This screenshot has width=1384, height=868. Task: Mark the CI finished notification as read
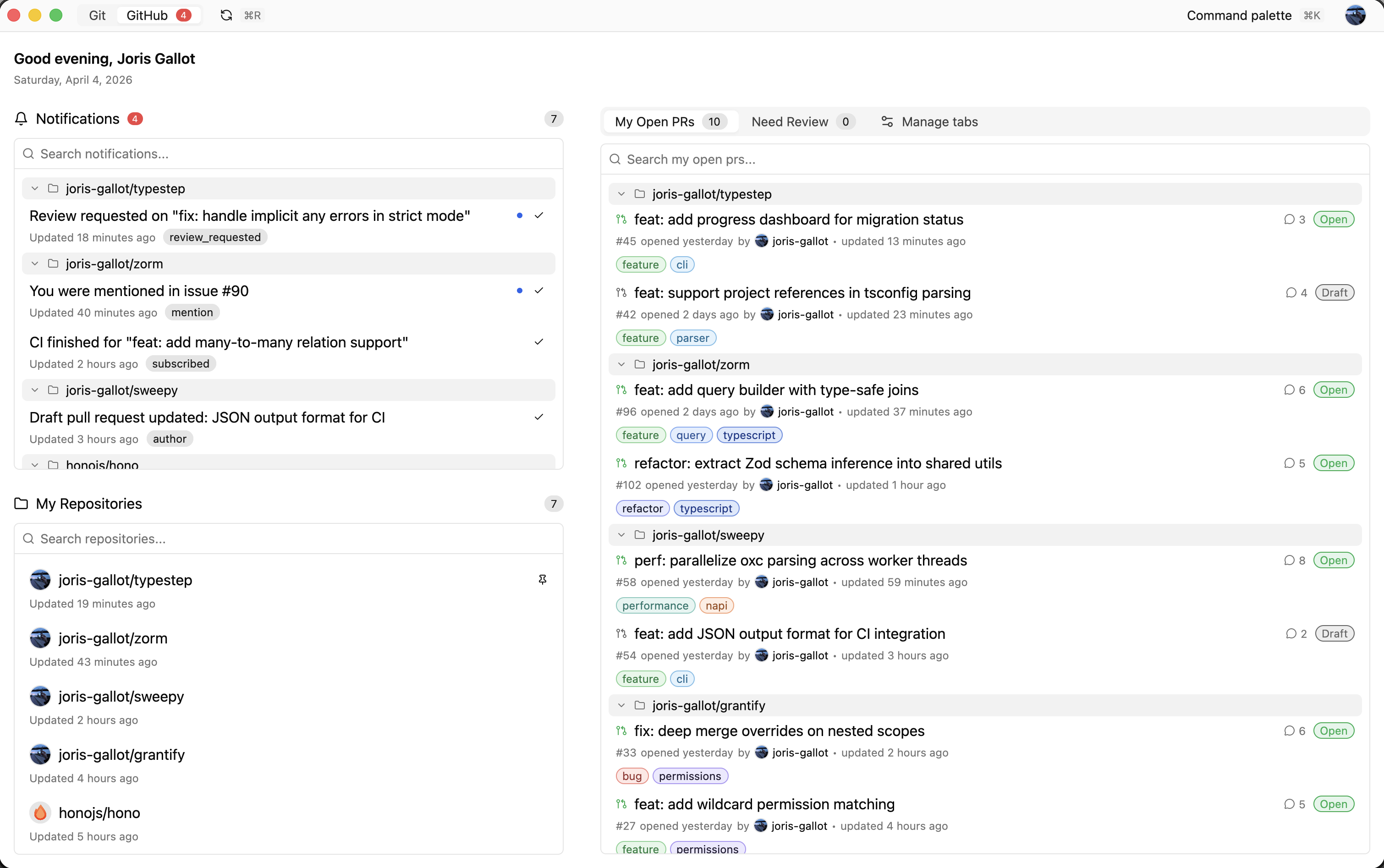pyautogui.click(x=538, y=341)
